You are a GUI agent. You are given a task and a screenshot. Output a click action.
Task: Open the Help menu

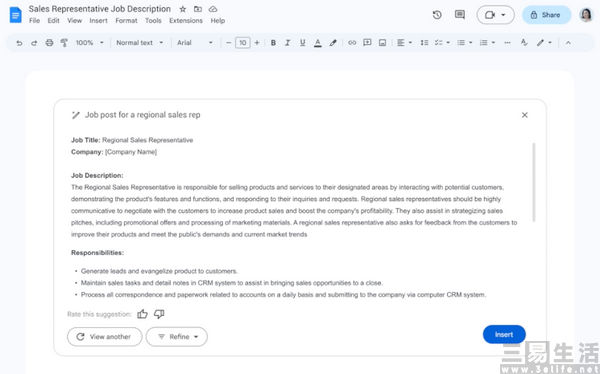tap(218, 21)
